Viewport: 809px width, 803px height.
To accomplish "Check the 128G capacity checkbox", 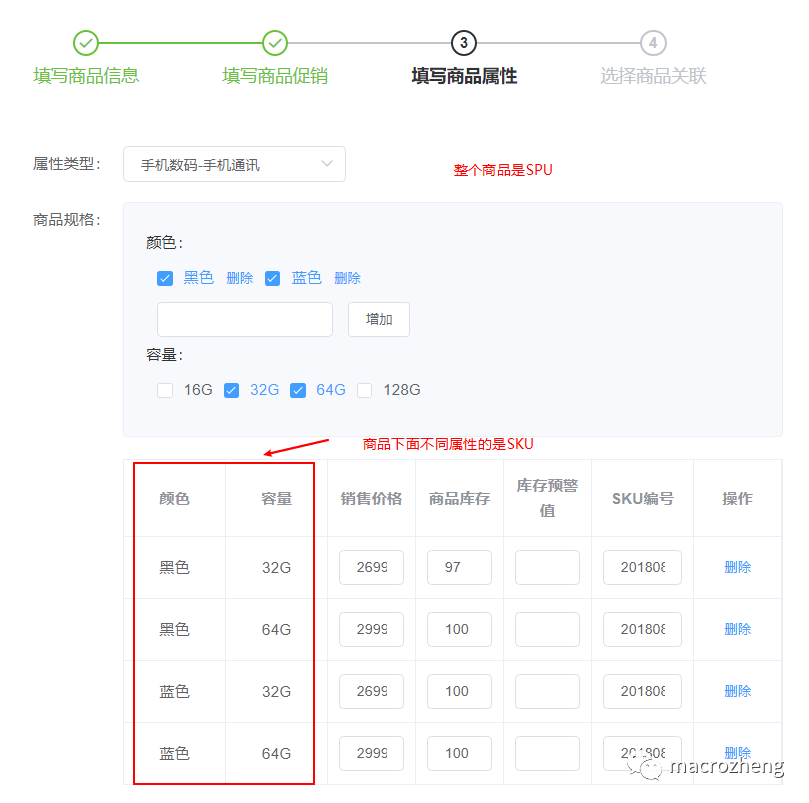I will point(365,390).
